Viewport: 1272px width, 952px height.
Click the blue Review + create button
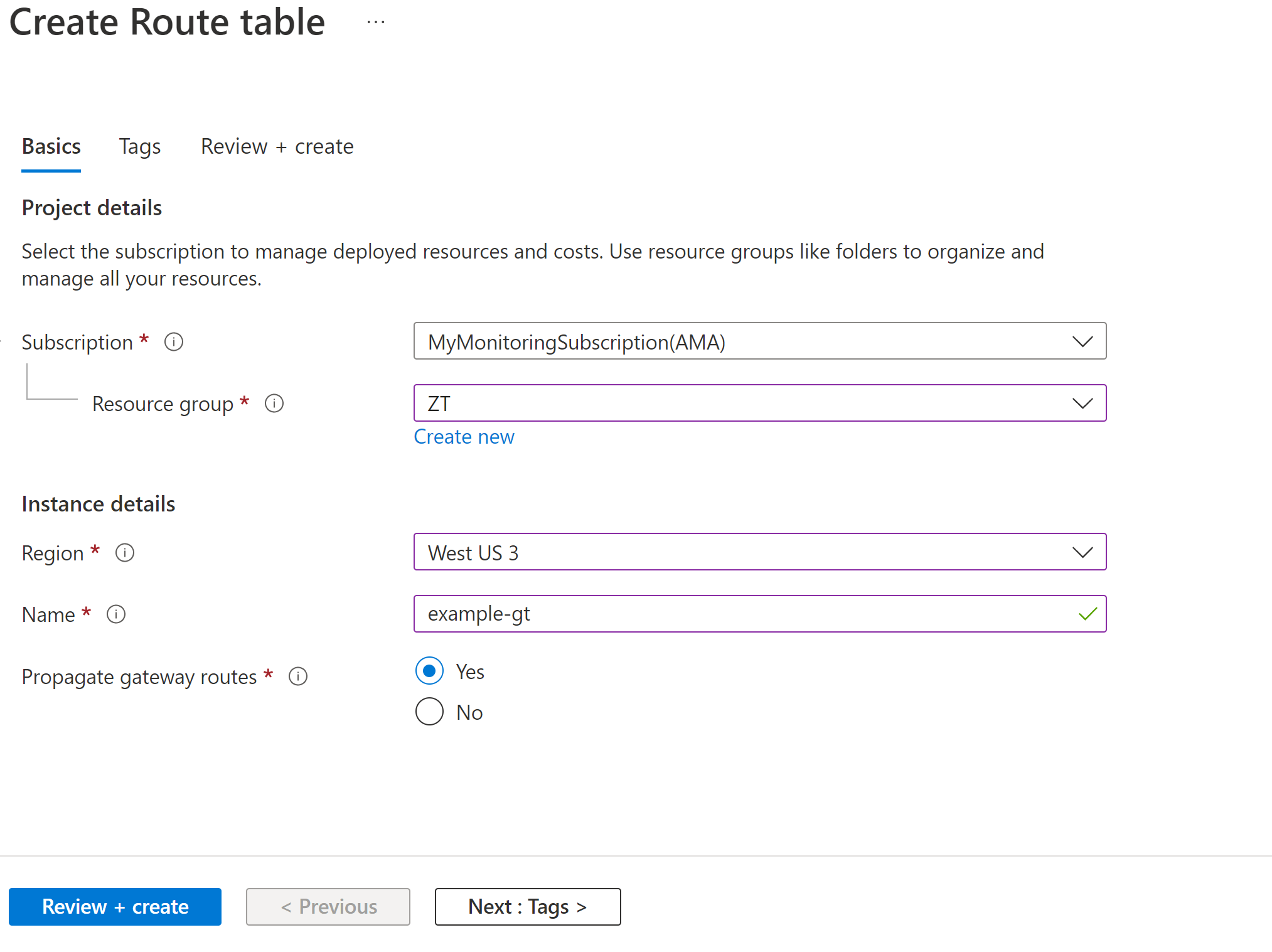tap(115, 907)
